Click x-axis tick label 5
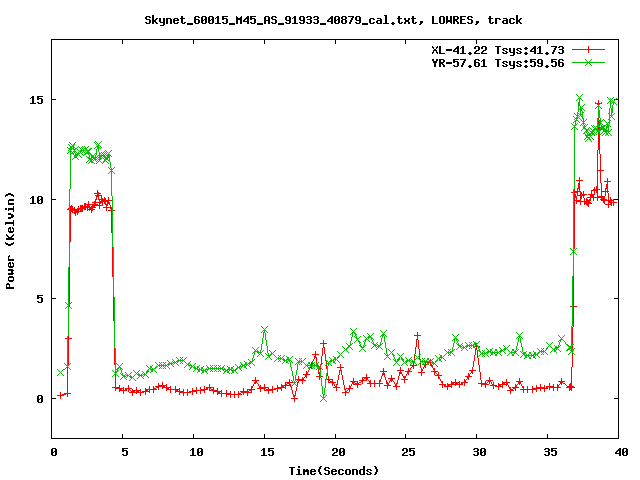 124,452
